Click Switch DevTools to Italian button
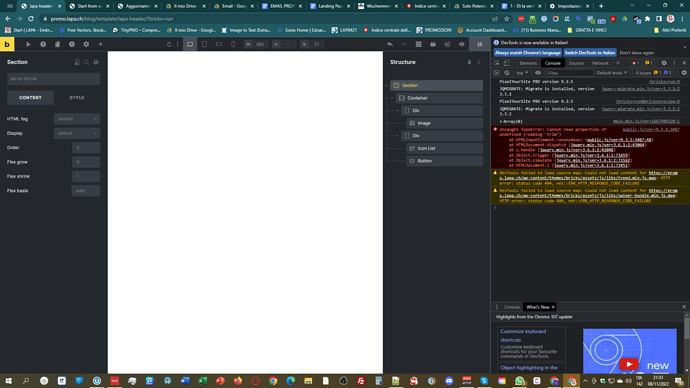 pyautogui.click(x=590, y=53)
